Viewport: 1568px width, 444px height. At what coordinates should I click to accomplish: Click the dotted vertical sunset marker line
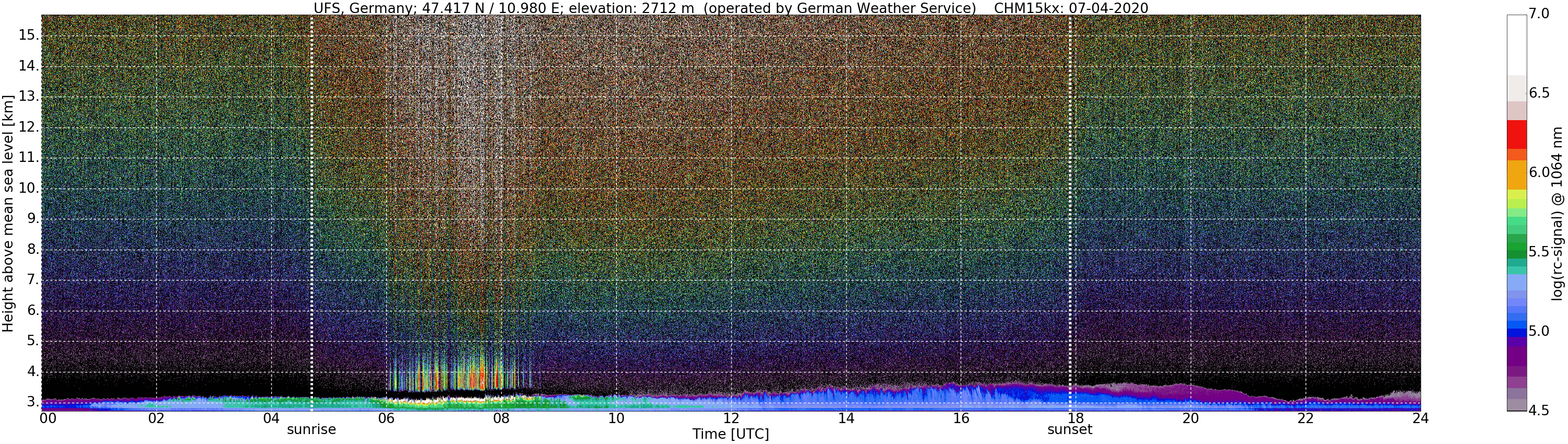(1069, 213)
